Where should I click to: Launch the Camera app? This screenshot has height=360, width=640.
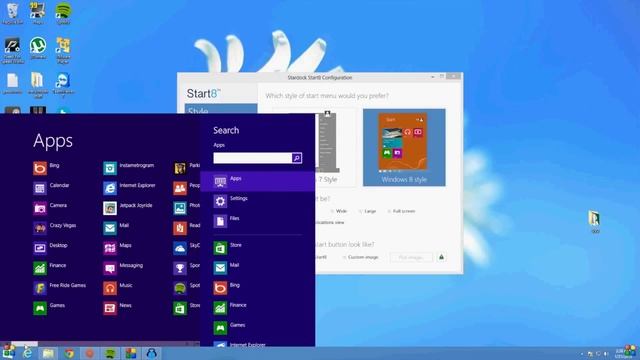[x=50, y=208]
